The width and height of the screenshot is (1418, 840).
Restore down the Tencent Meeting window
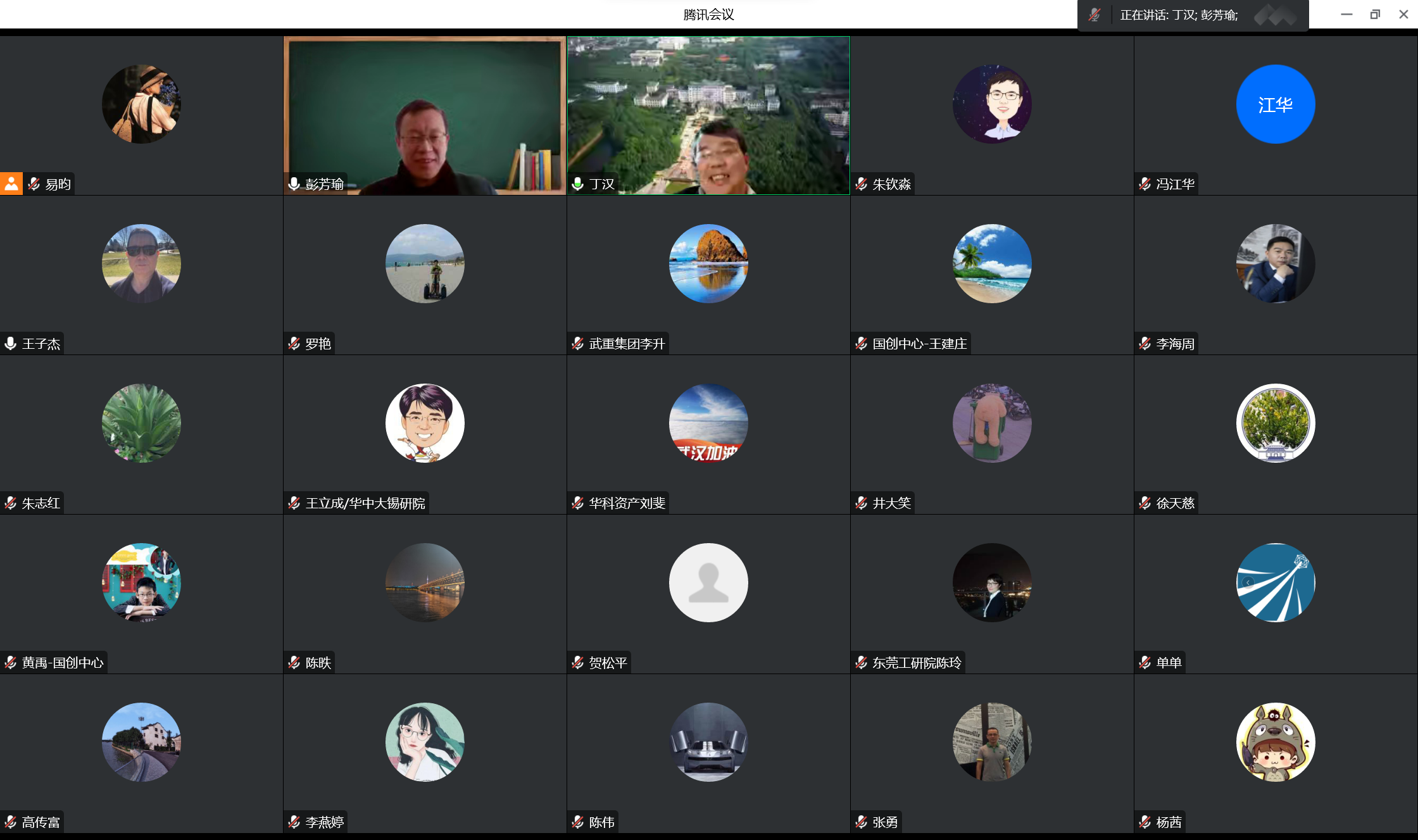(x=1375, y=14)
